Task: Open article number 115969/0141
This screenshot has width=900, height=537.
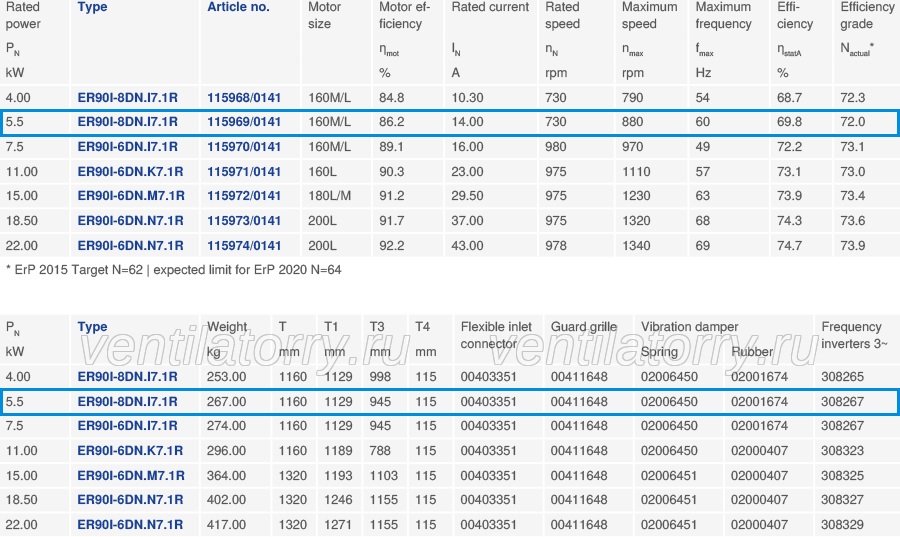Action: pos(244,122)
